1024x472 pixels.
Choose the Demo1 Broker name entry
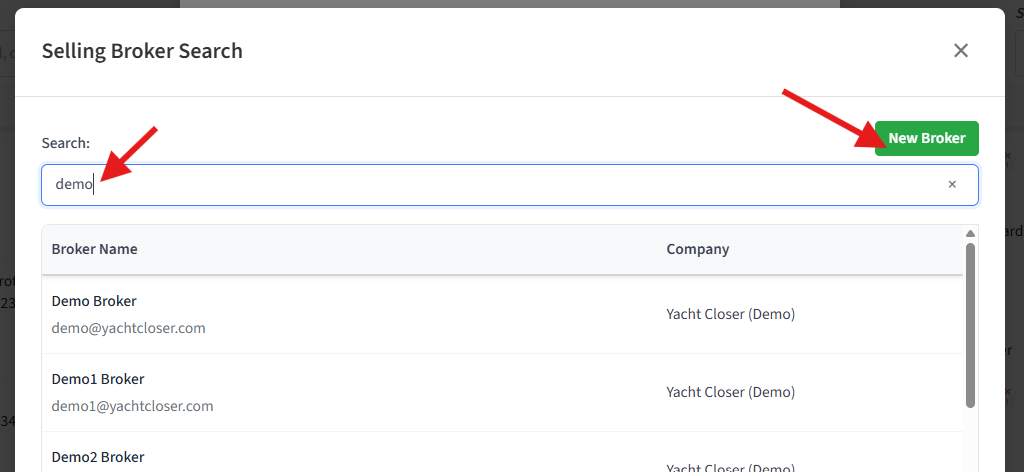coord(98,379)
